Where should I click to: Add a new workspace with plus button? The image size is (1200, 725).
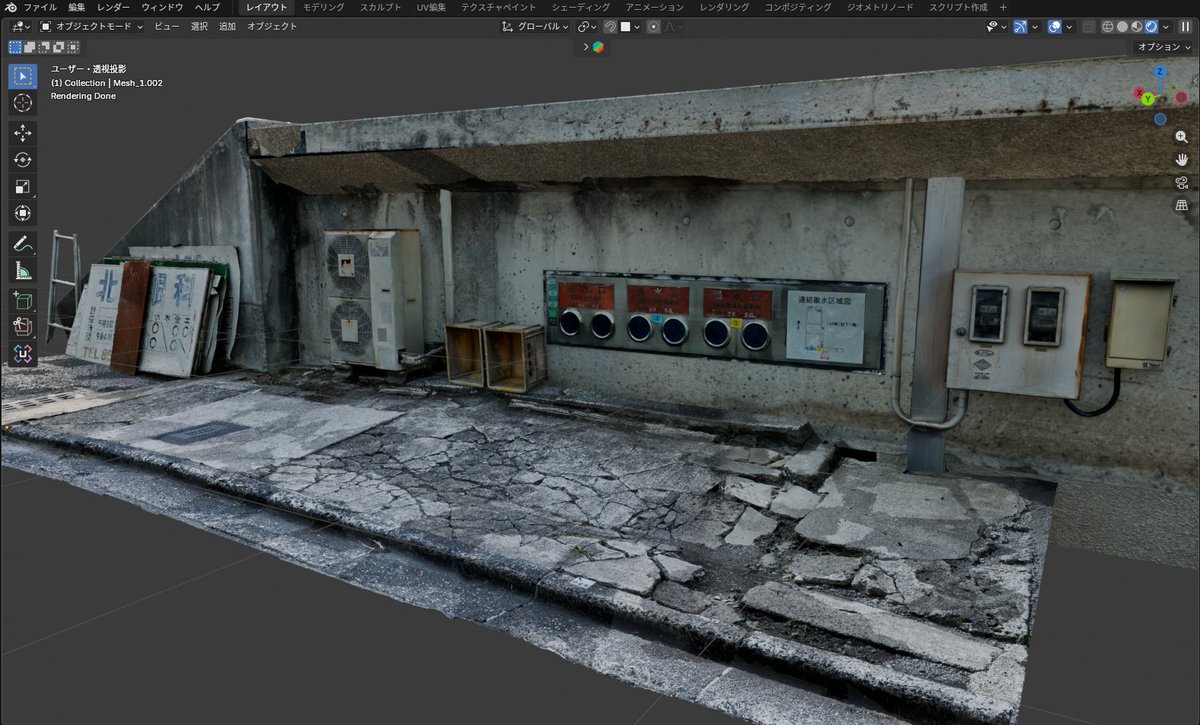coord(1004,7)
